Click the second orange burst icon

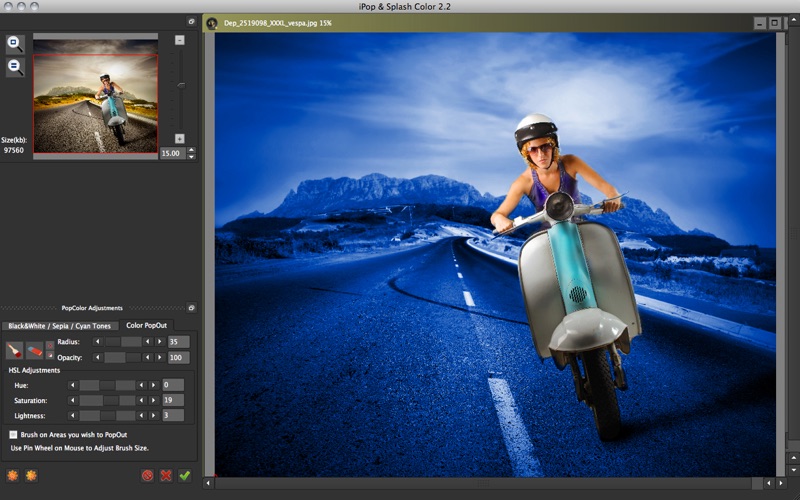click(x=31, y=476)
